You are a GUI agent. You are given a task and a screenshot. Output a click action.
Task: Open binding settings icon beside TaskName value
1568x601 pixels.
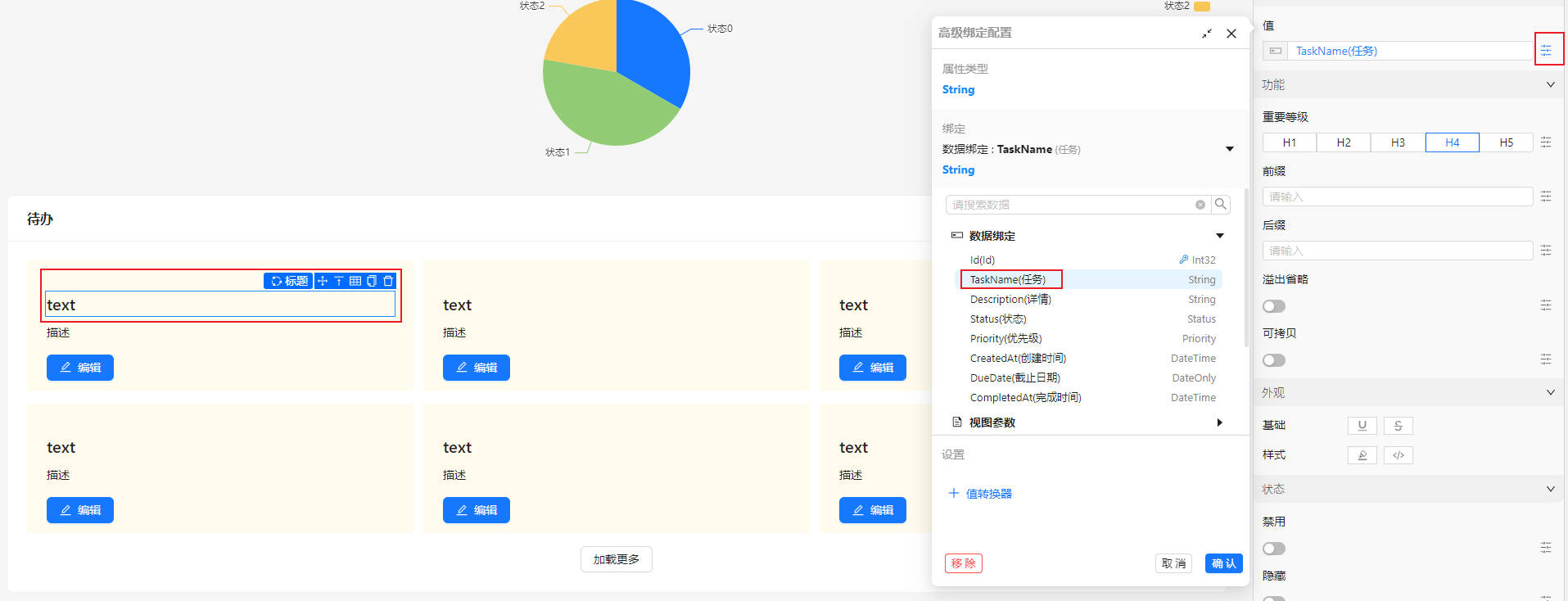click(x=1546, y=51)
